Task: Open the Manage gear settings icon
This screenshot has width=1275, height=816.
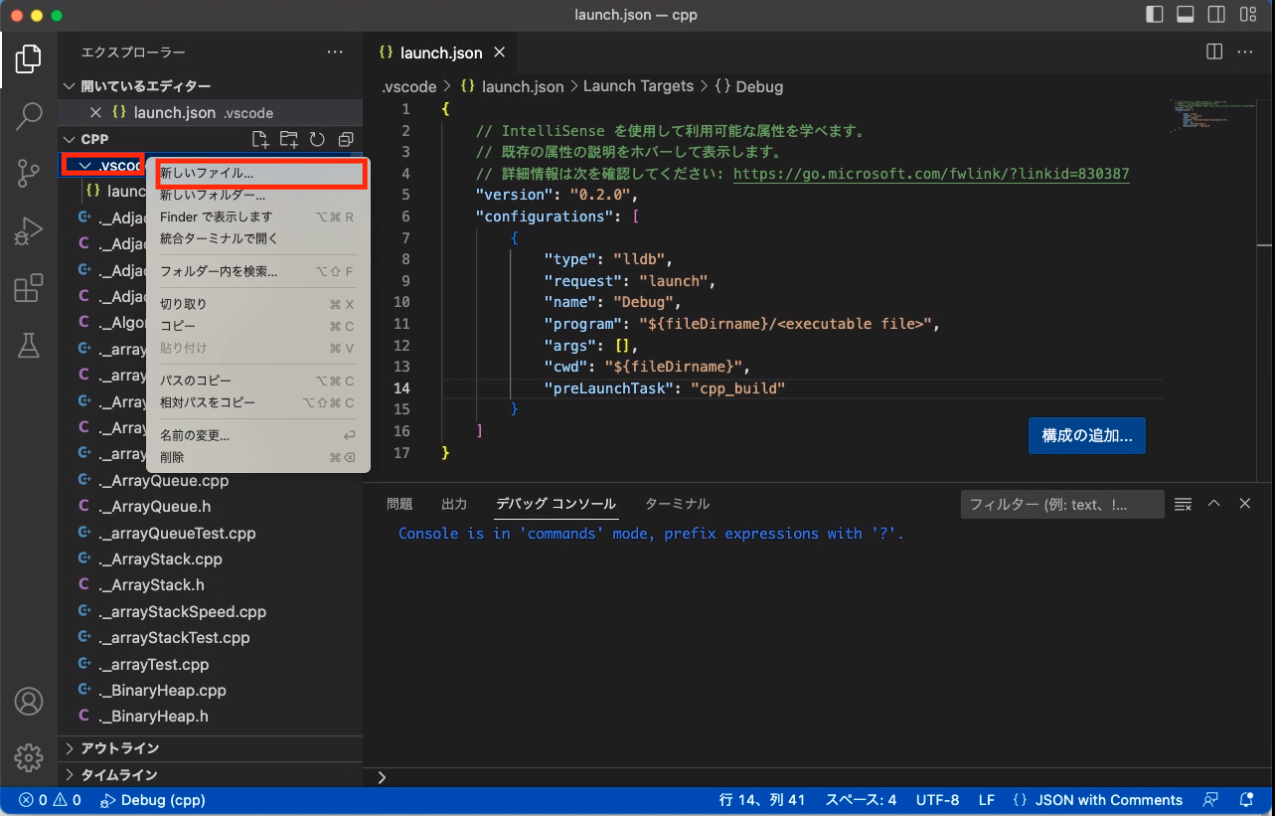Action: [28, 758]
